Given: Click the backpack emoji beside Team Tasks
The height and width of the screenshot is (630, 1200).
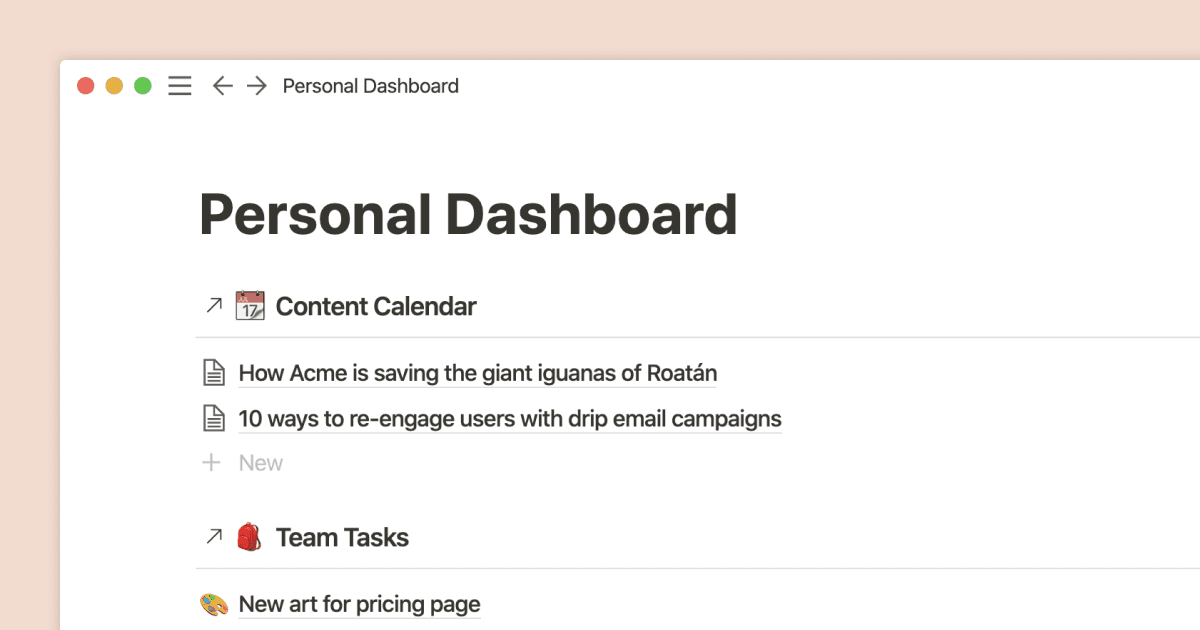Looking at the screenshot, I should pos(249,536).
